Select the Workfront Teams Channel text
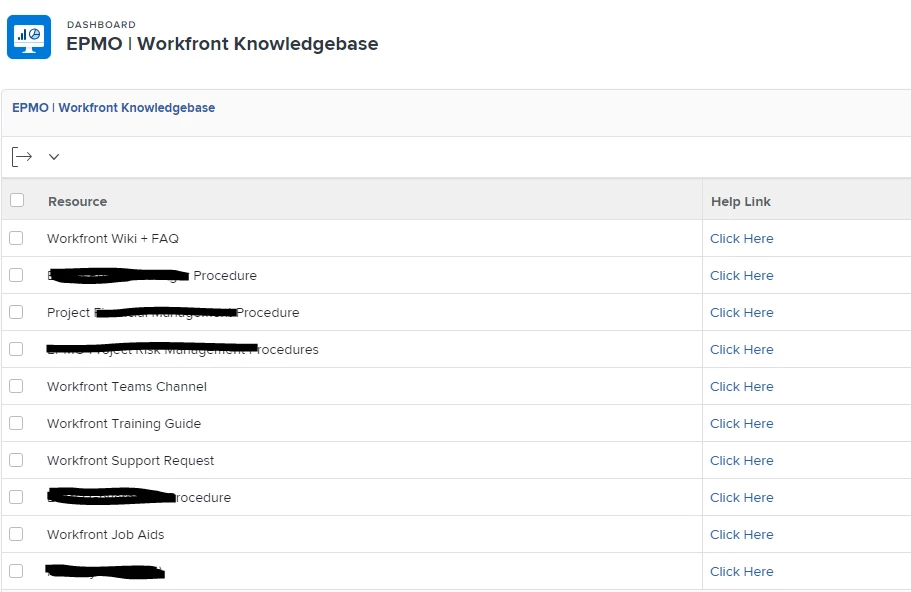 127,387
